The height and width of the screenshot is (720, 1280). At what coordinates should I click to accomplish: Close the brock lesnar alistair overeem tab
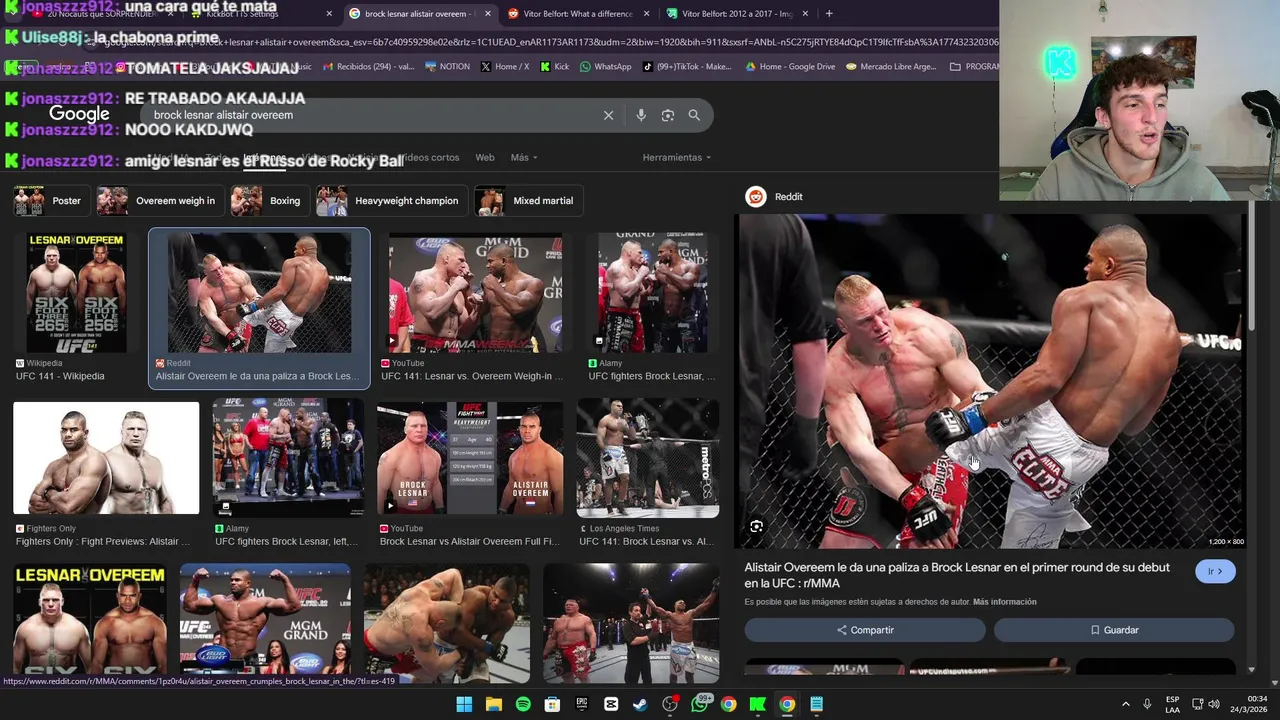(x=487, y=14)
